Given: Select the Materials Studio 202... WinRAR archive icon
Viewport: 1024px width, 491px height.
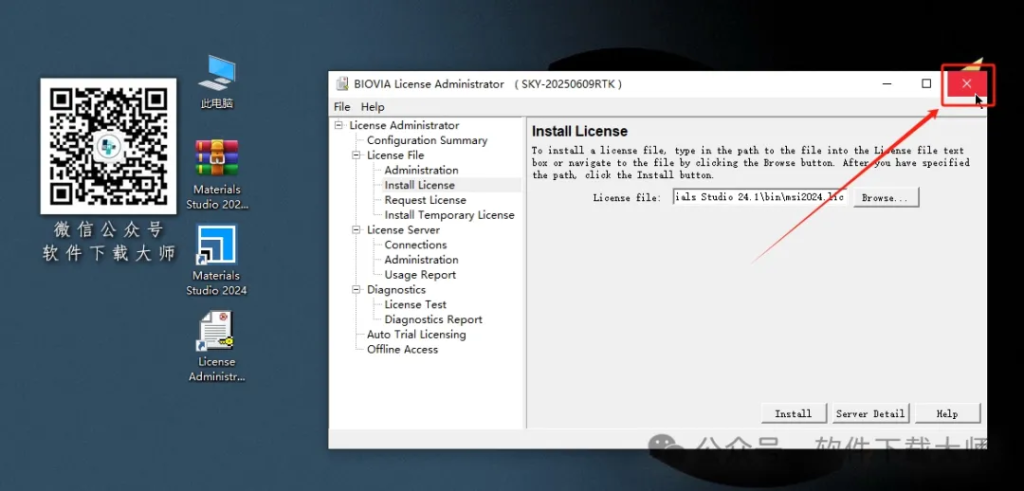Looking at the screenshot, I should (217, 160).
